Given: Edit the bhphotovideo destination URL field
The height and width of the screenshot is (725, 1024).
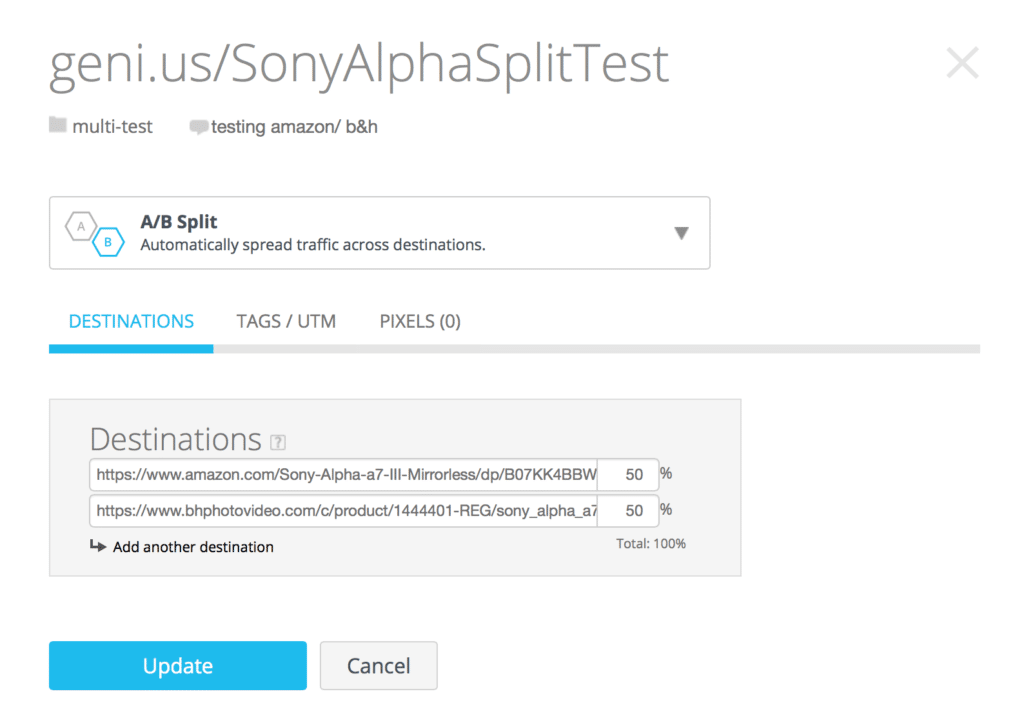Looking at the screenshot, I should [344, 511].
